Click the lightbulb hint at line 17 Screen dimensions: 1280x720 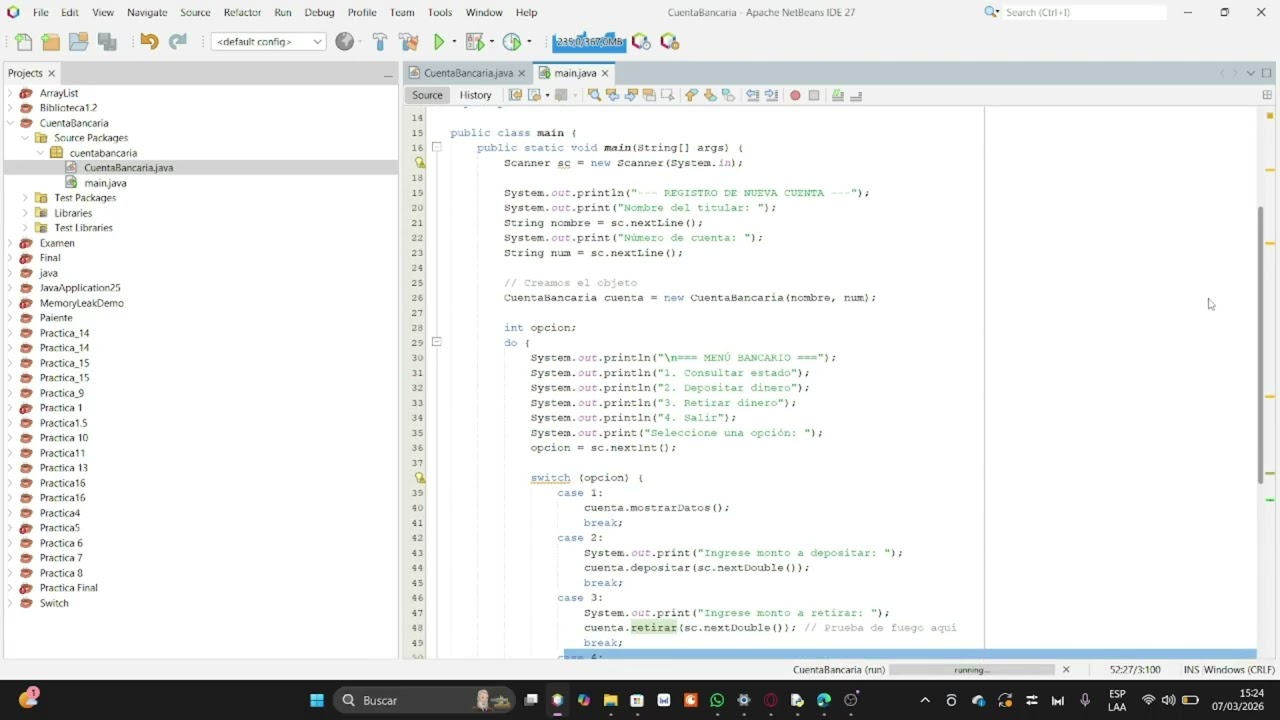point(420,163)
